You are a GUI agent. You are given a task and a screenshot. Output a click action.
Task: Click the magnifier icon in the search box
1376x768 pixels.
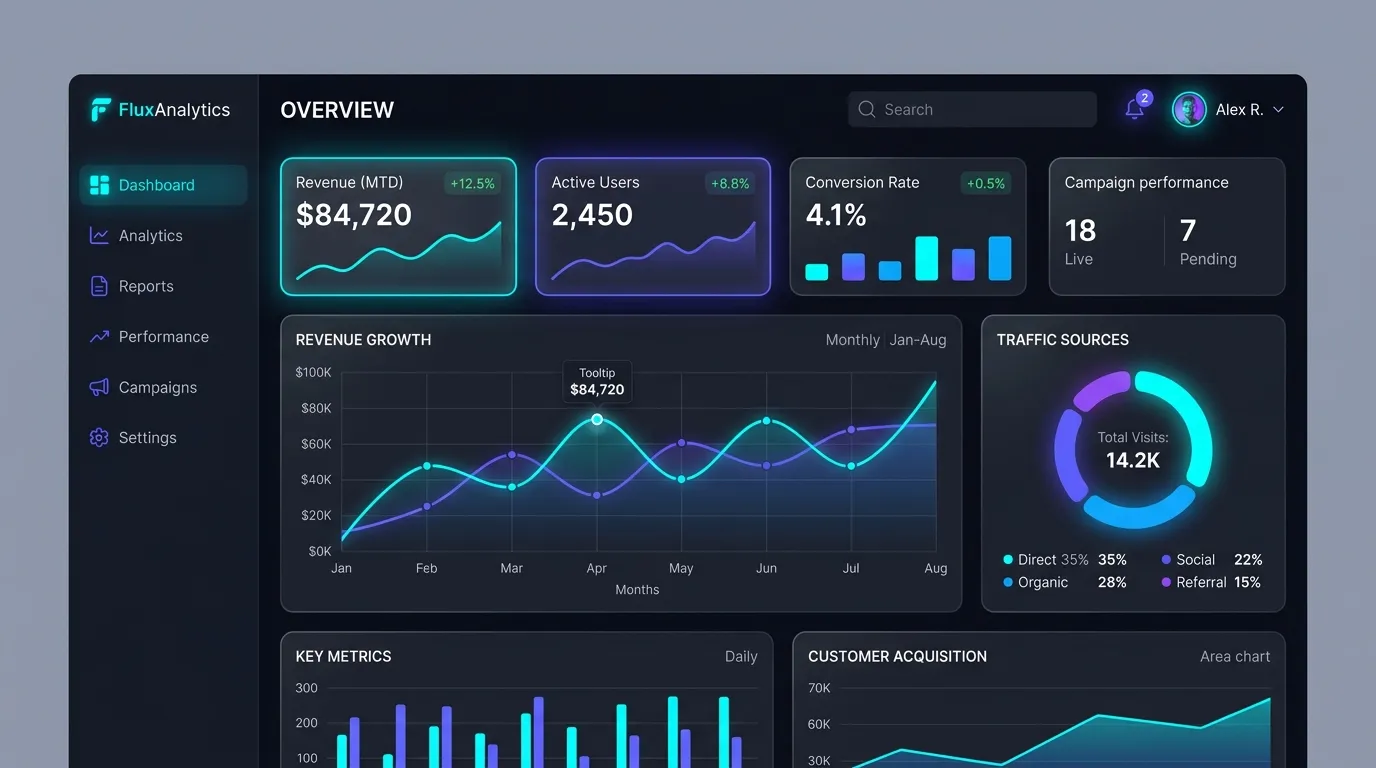click(x=867, y=109)
